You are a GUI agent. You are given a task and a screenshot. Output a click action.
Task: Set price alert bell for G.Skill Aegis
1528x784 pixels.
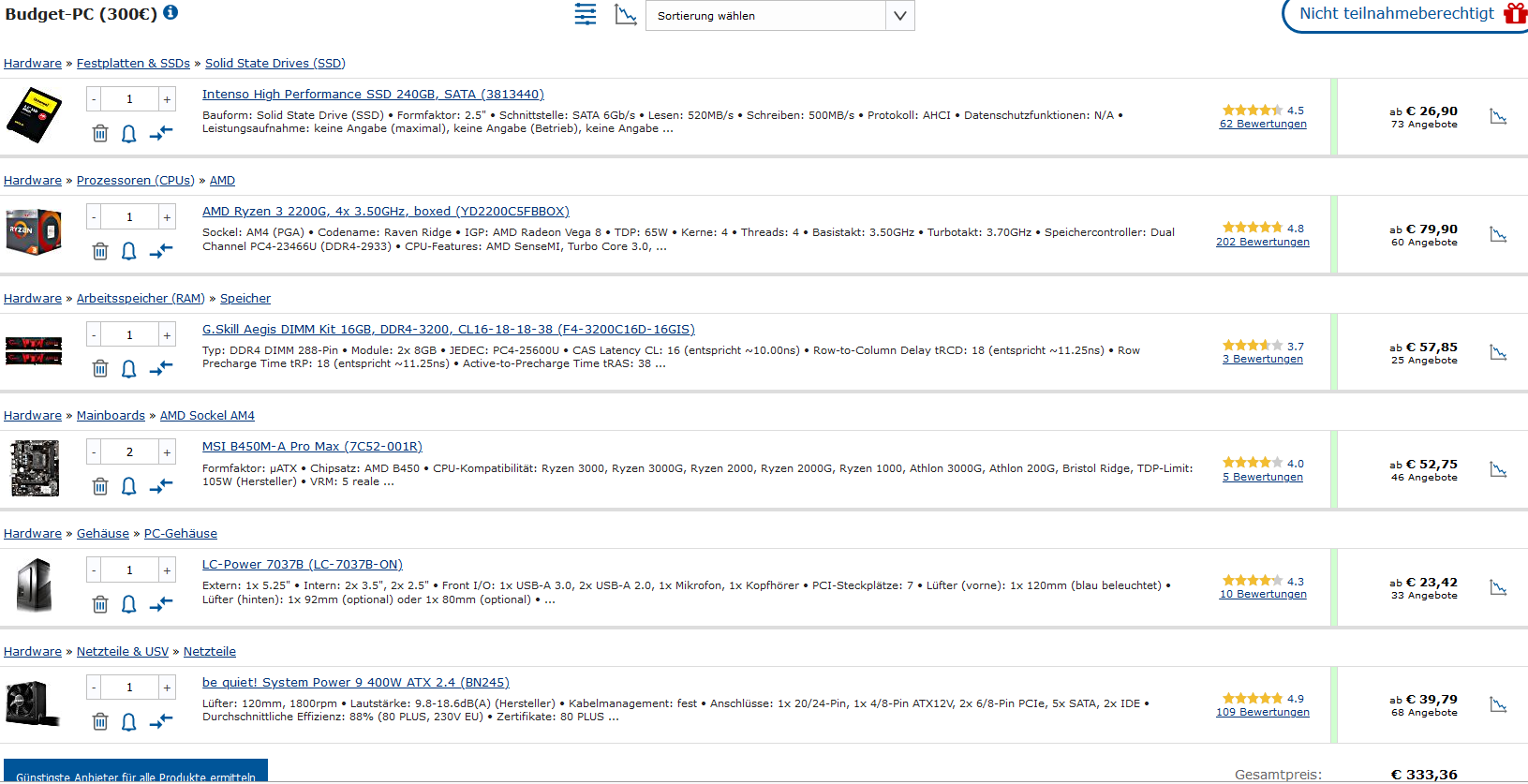pos(129,368)
